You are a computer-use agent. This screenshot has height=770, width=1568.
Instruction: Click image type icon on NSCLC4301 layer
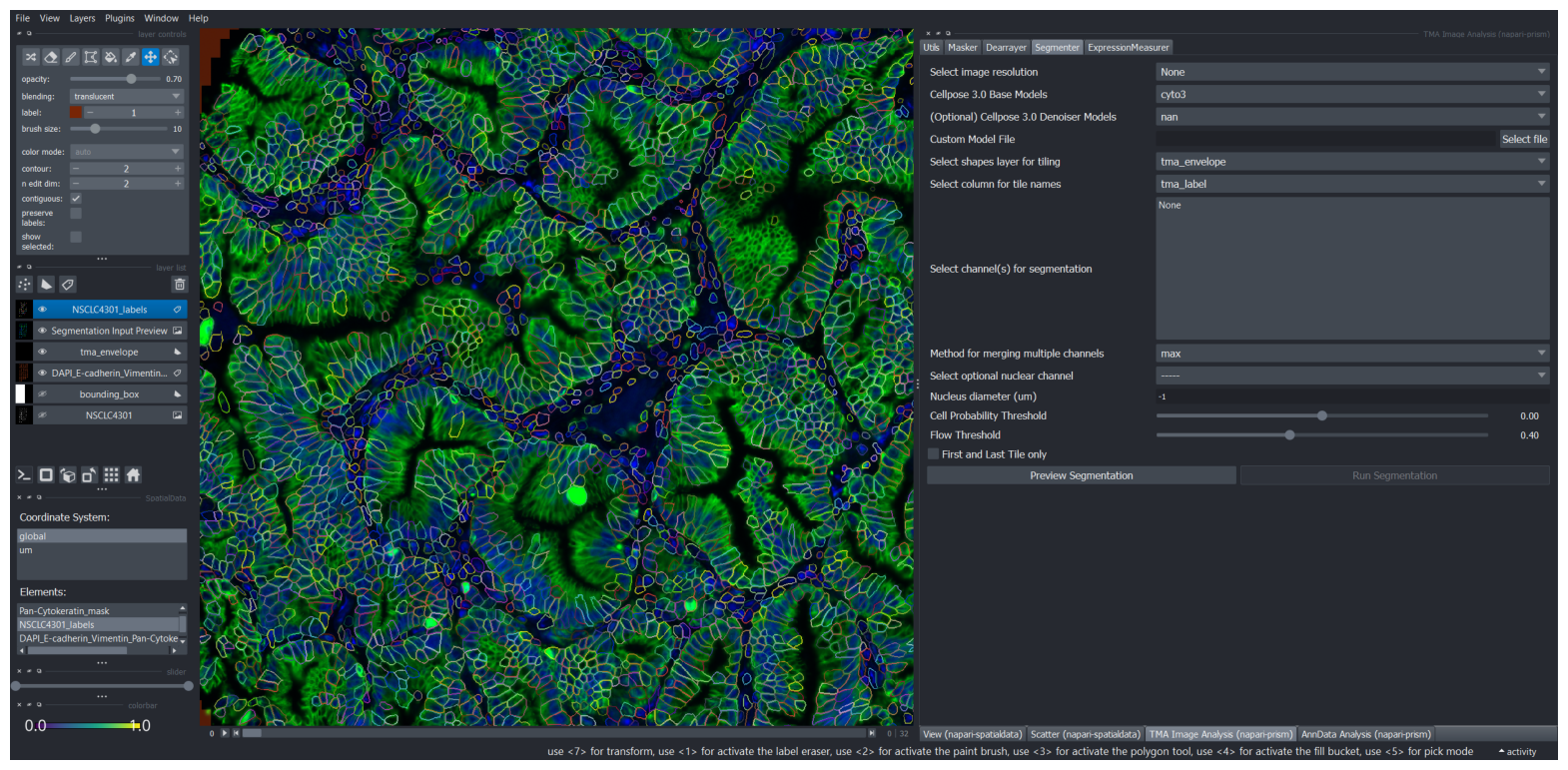178,414
